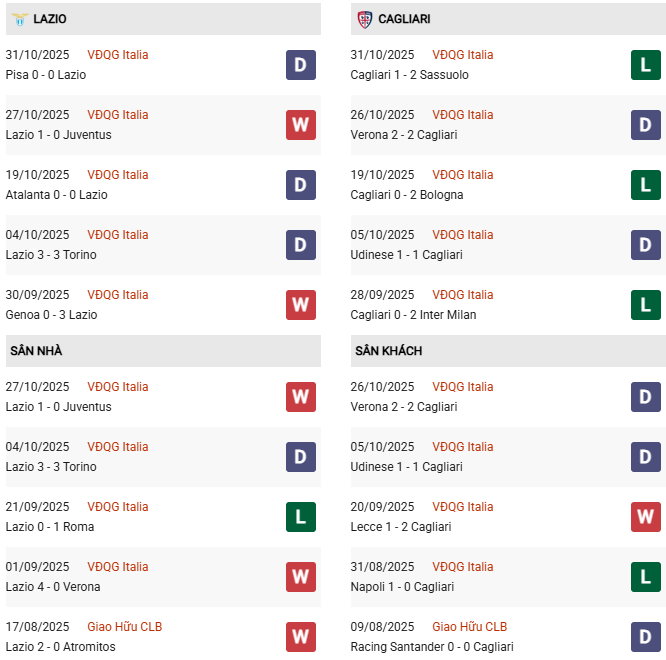Click the L badge for Lazio 0 - 1 Roma
This screenshot has width=666, height=660.
[301, 517]
